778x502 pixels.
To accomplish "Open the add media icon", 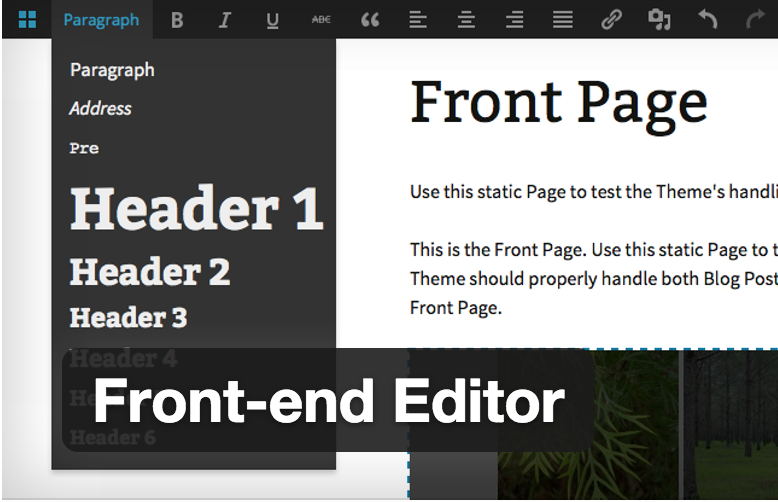I will 659,20.
